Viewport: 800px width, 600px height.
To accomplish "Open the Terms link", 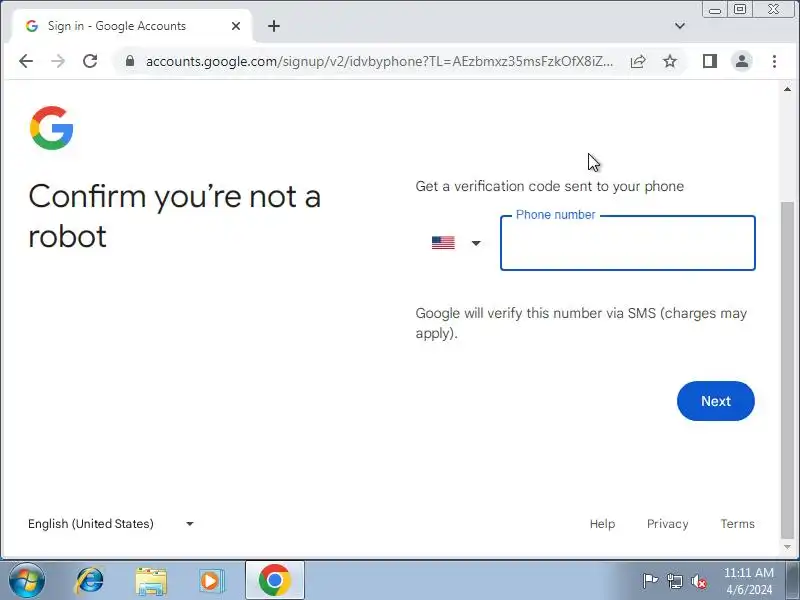I will pyautogui.click(x=738, y=524).
